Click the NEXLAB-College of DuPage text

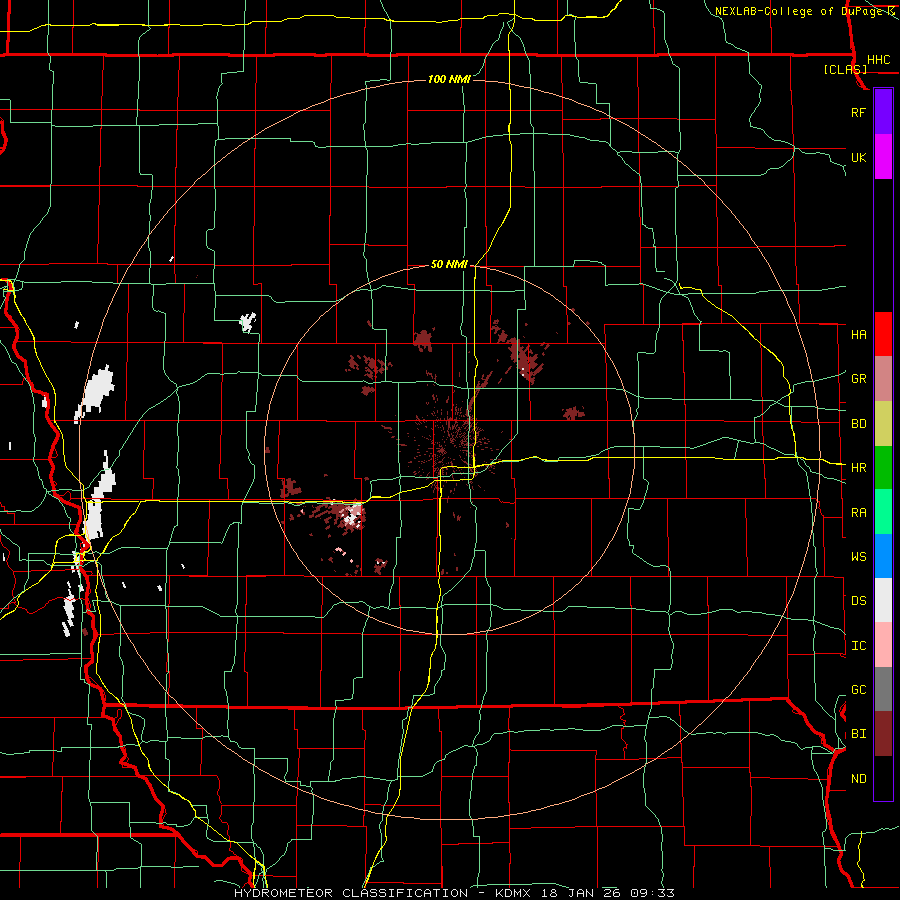800,11
